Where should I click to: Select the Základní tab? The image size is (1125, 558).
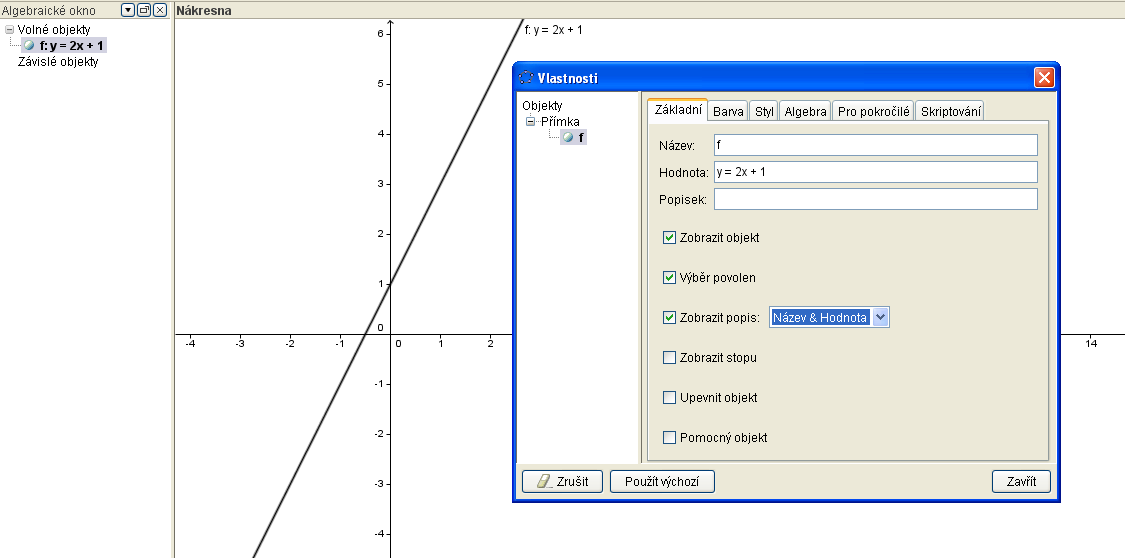[678, 110]
